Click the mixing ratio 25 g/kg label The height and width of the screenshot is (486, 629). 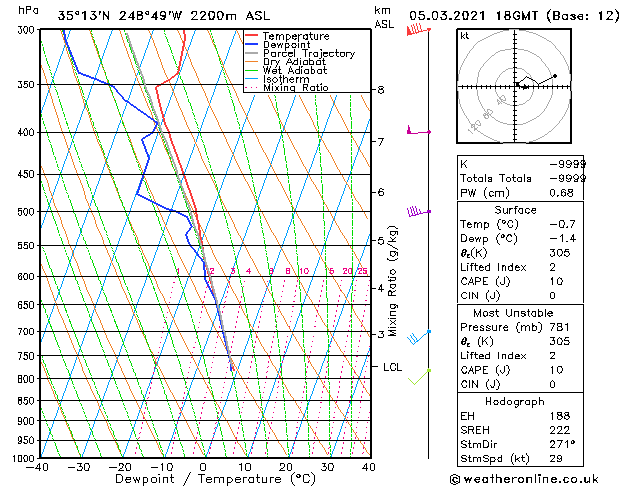[362, 271]
